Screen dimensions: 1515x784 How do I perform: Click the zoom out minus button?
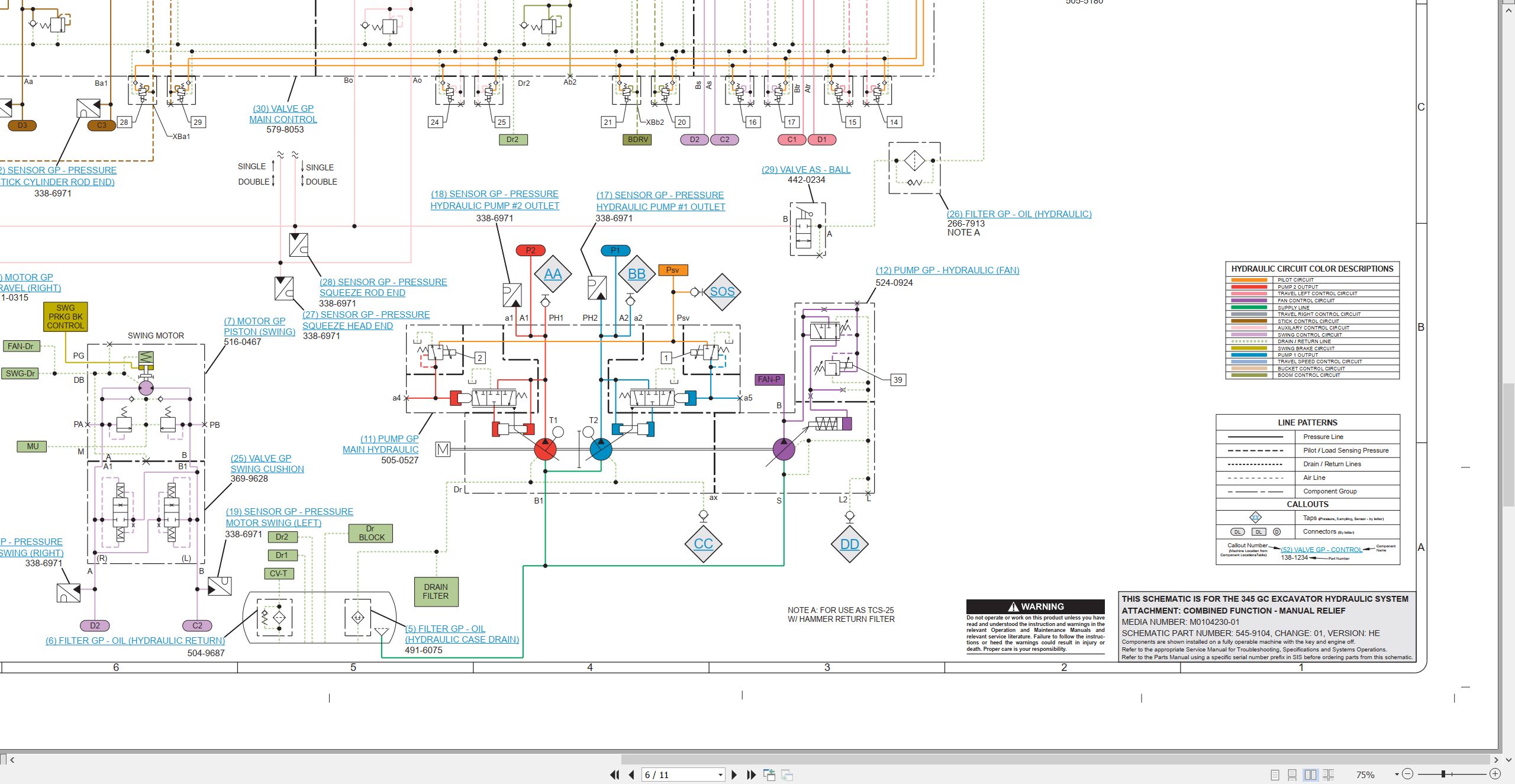click(1408, 774)
